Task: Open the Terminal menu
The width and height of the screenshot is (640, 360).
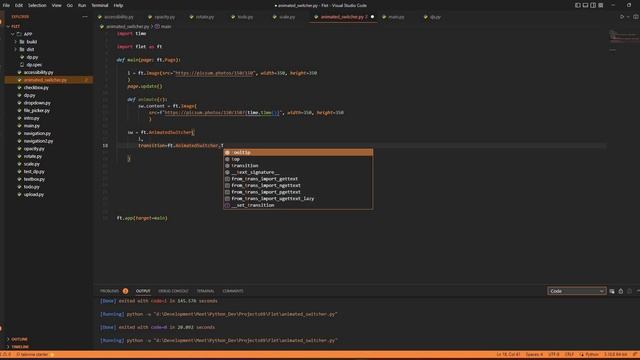Action: pos(100,5)
